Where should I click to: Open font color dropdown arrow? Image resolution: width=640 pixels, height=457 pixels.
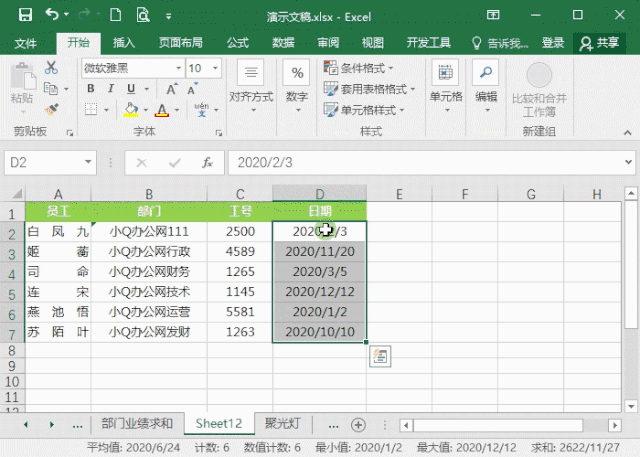(177, 110)
